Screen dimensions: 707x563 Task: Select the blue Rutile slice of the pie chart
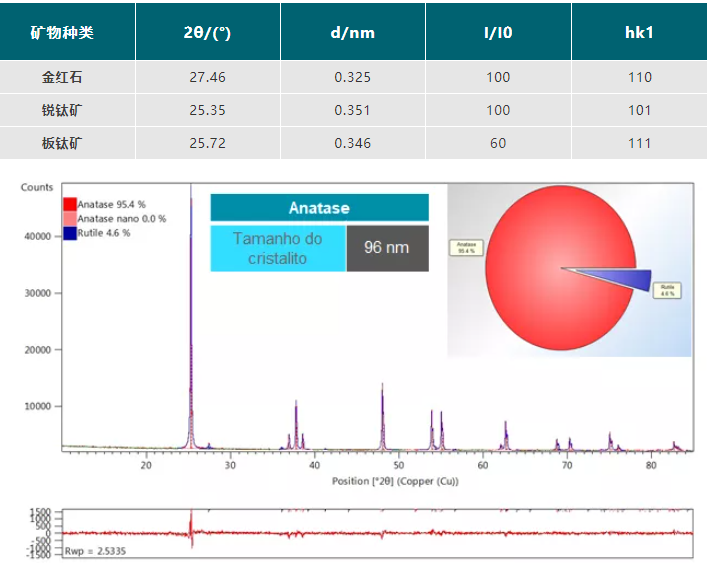pos(620,277)
